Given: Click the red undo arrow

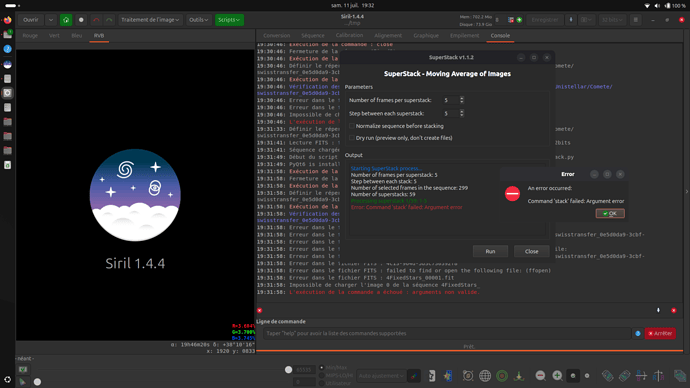Looking at the screenshot, I should tap(96, 20).
